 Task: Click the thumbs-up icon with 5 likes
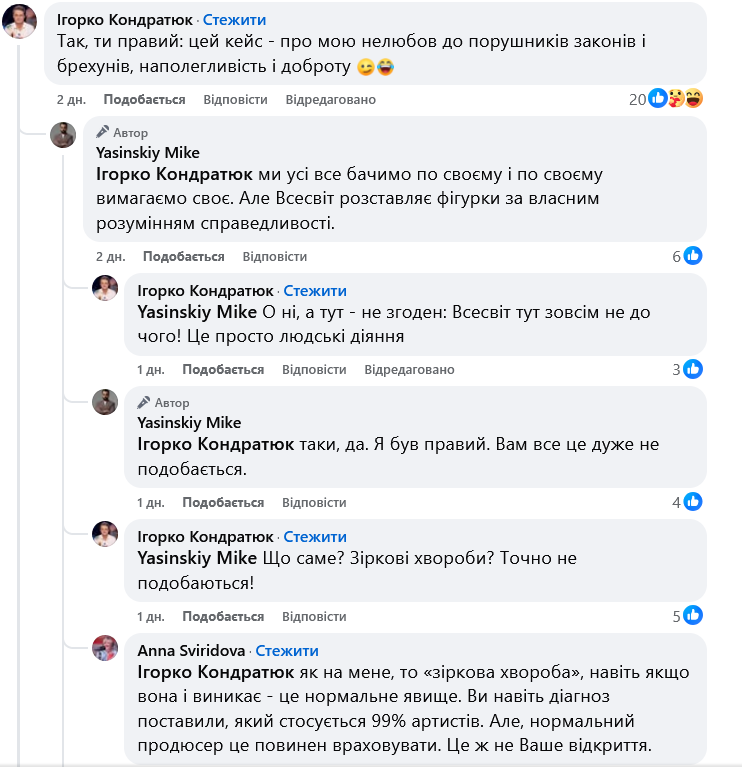coord(693,616)
